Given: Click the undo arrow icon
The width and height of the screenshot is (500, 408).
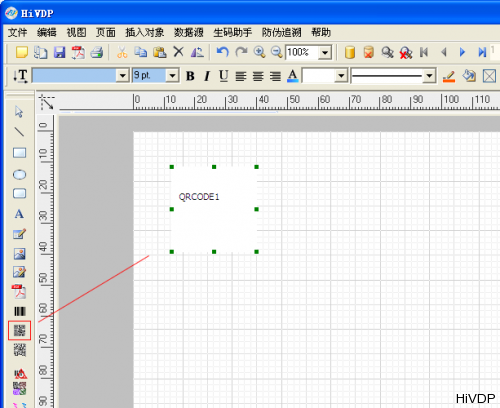Looking at the screenshot, I should [x=222, y=52].
